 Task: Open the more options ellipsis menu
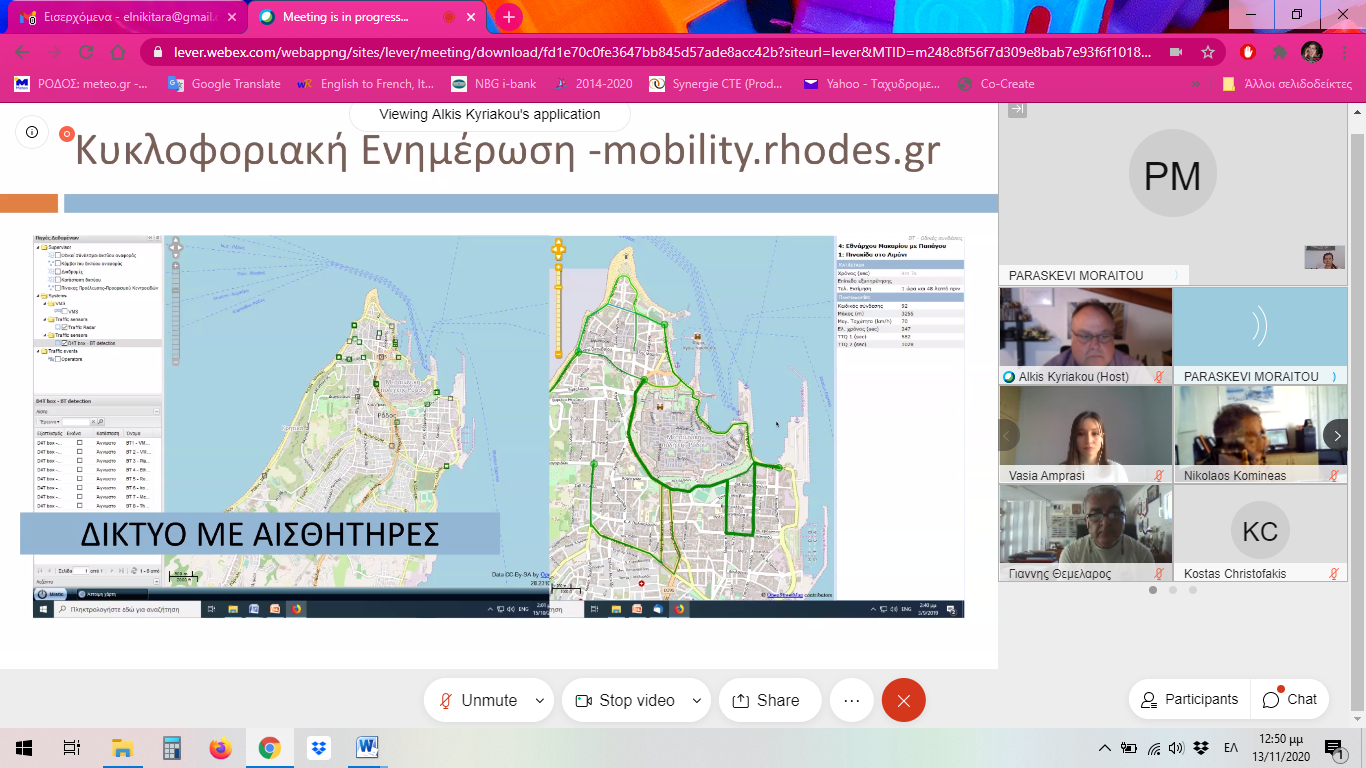[851, 700]
